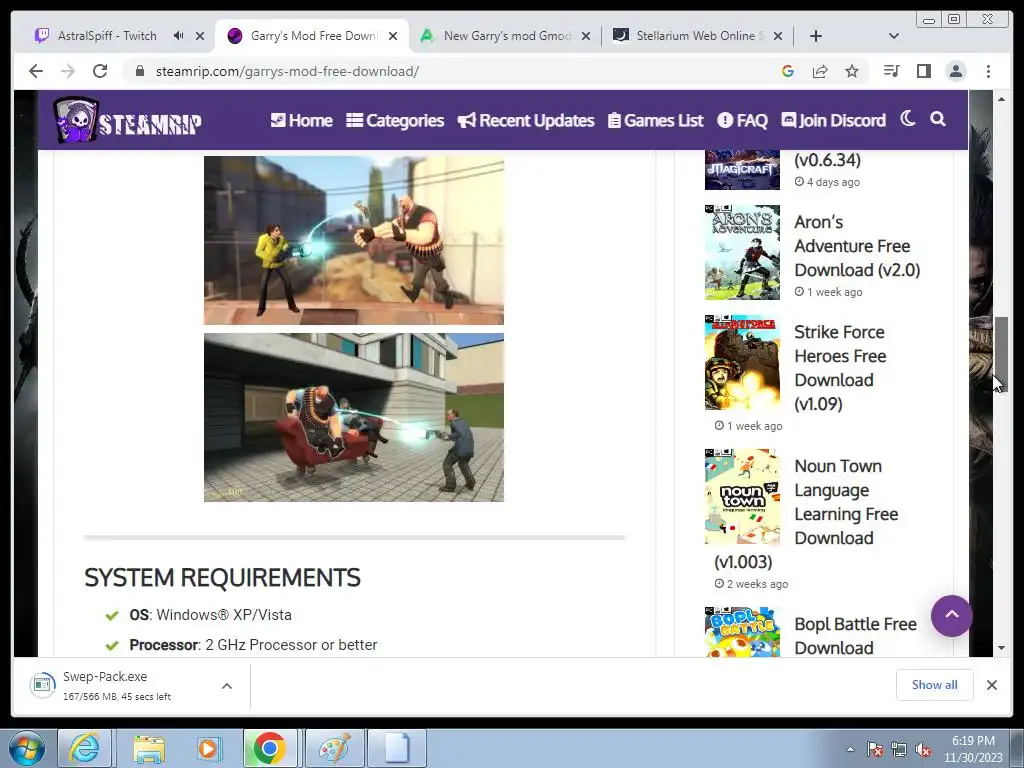Viewport: 1024px width, 768px height.
Task: Click the scrollbar down arrow
Action: point(1001,648)
